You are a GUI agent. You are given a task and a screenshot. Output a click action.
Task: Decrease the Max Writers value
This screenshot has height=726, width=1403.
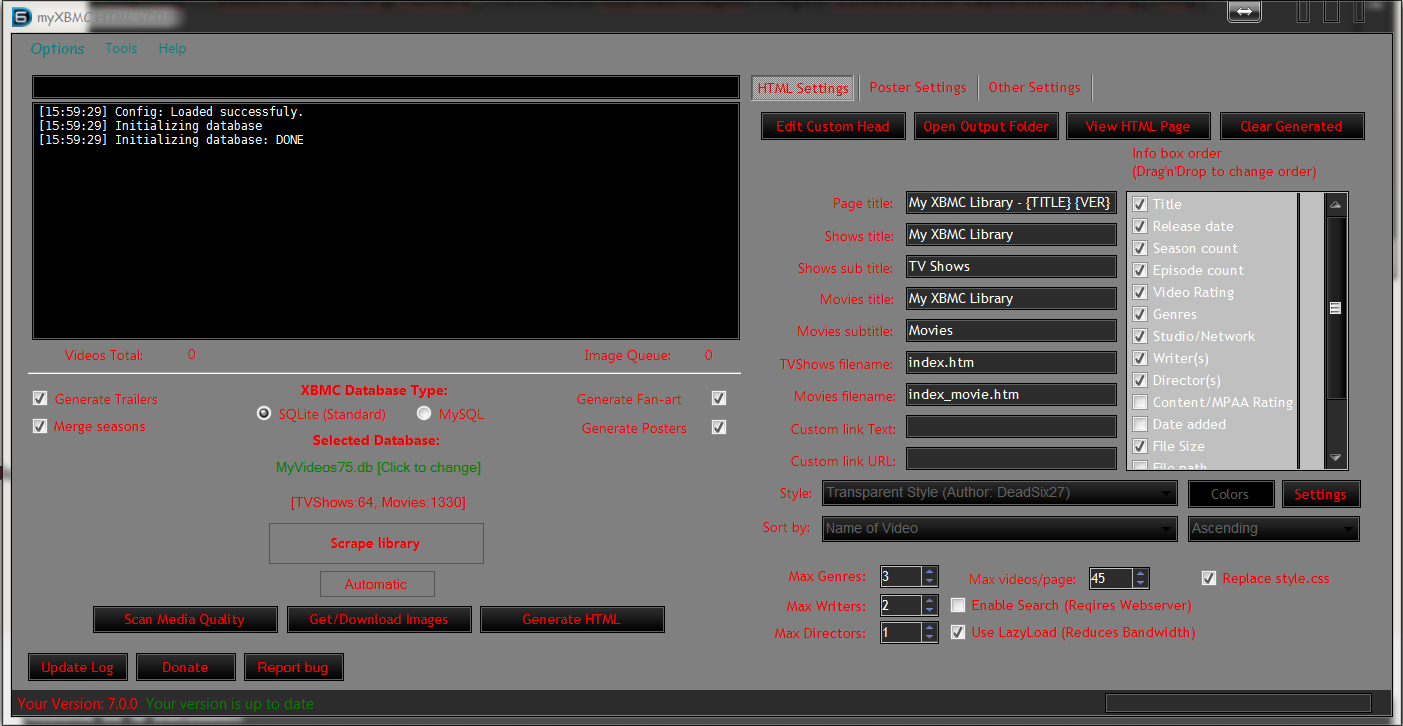tap(930, 610)
